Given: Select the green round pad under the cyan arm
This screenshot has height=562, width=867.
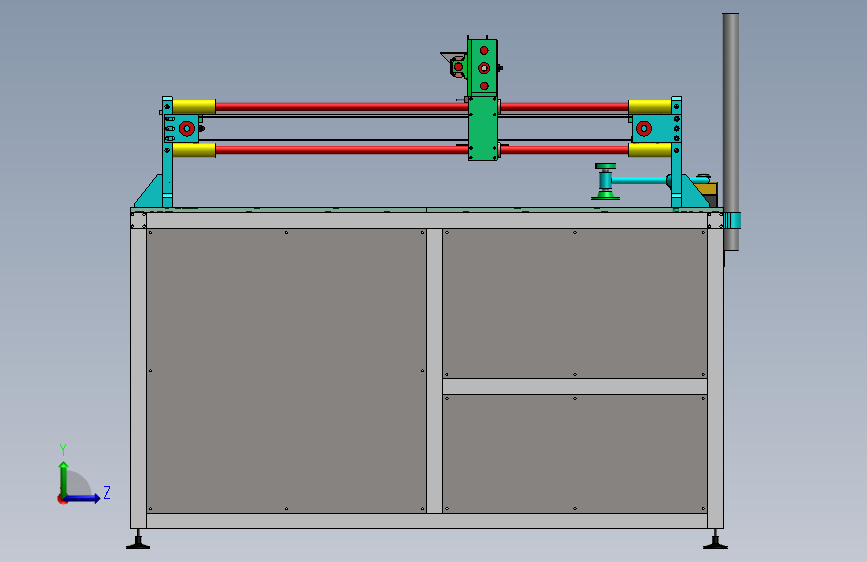Looking at the screenshot, I should pyautogui.click(x=605, y=196).
